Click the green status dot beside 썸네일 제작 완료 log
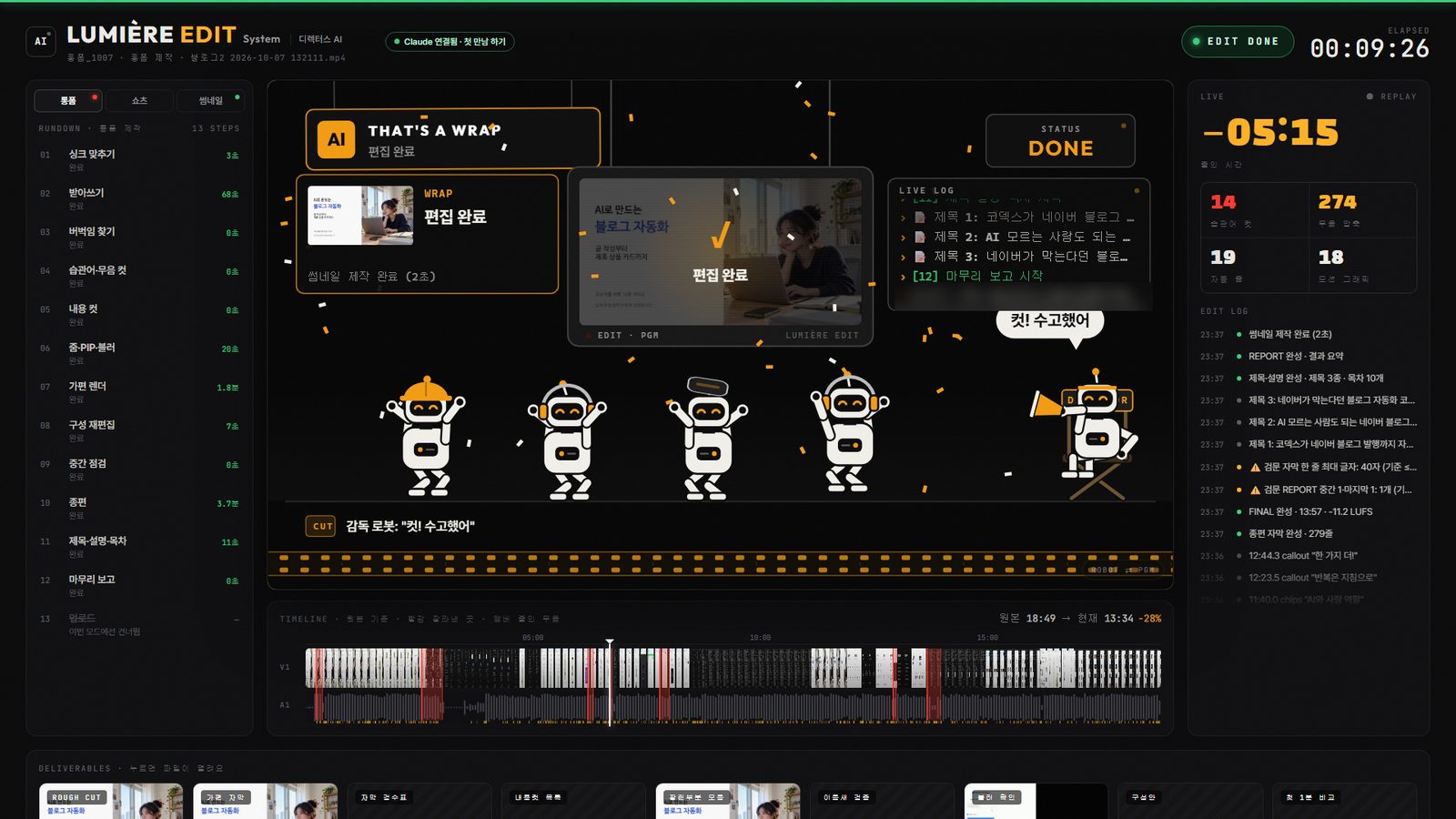Image resolution: width=1456 pixels, height=819 pixels. (x=1239, y=334)
